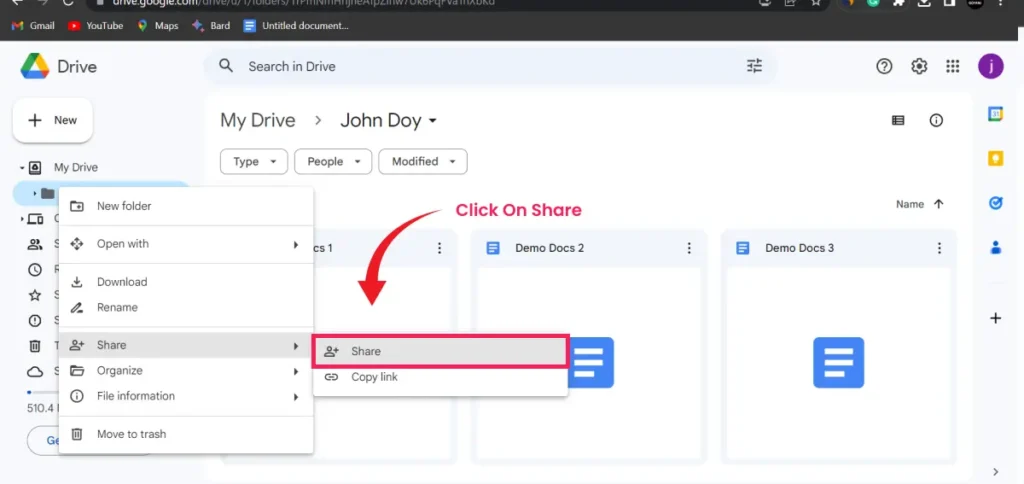Screen dimensions: 1024x484
Task: Open more options for Demo Docs 2
Action: coord(689,248)
